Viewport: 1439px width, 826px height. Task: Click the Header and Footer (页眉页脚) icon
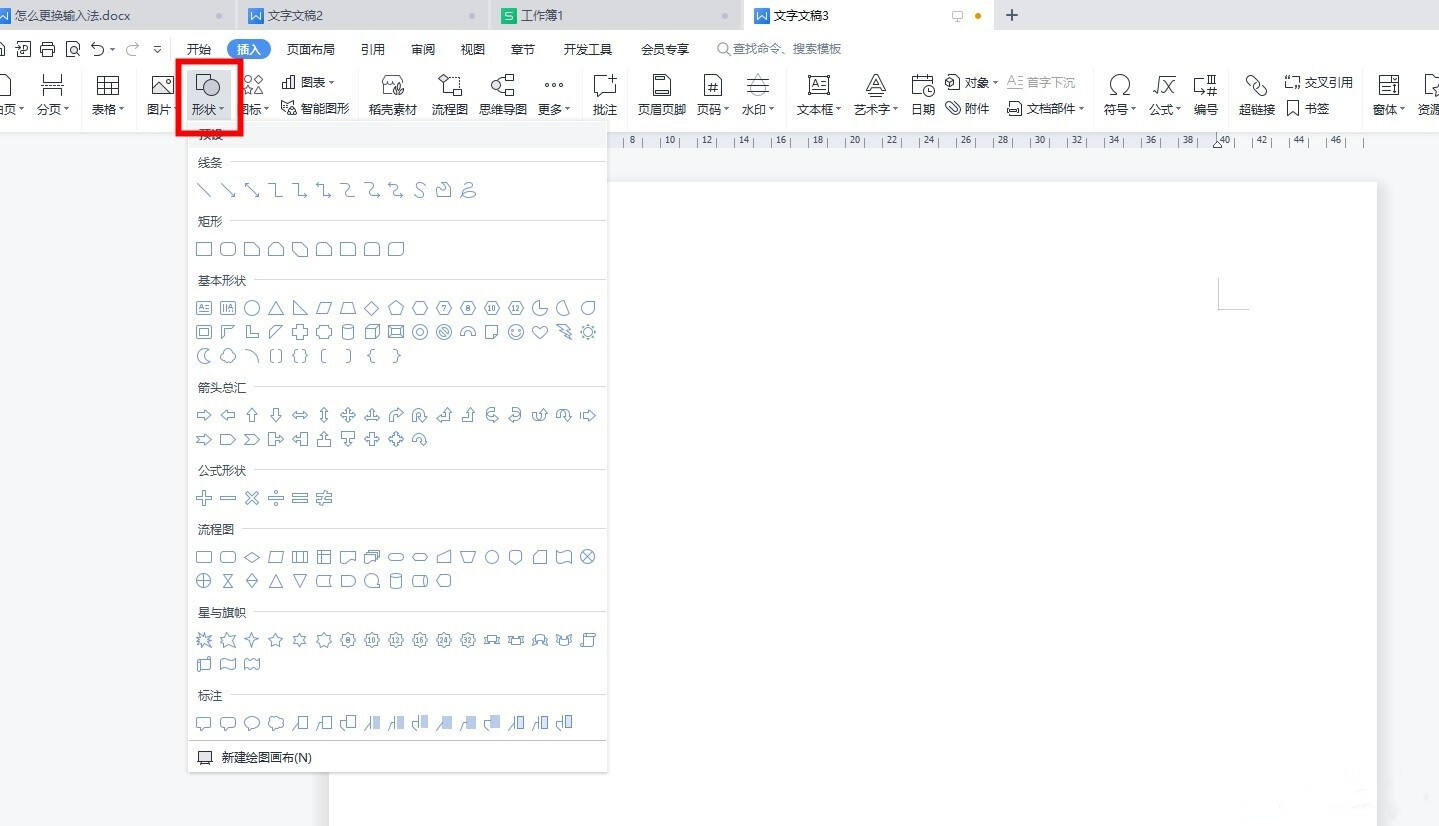(x=661, y=94)
